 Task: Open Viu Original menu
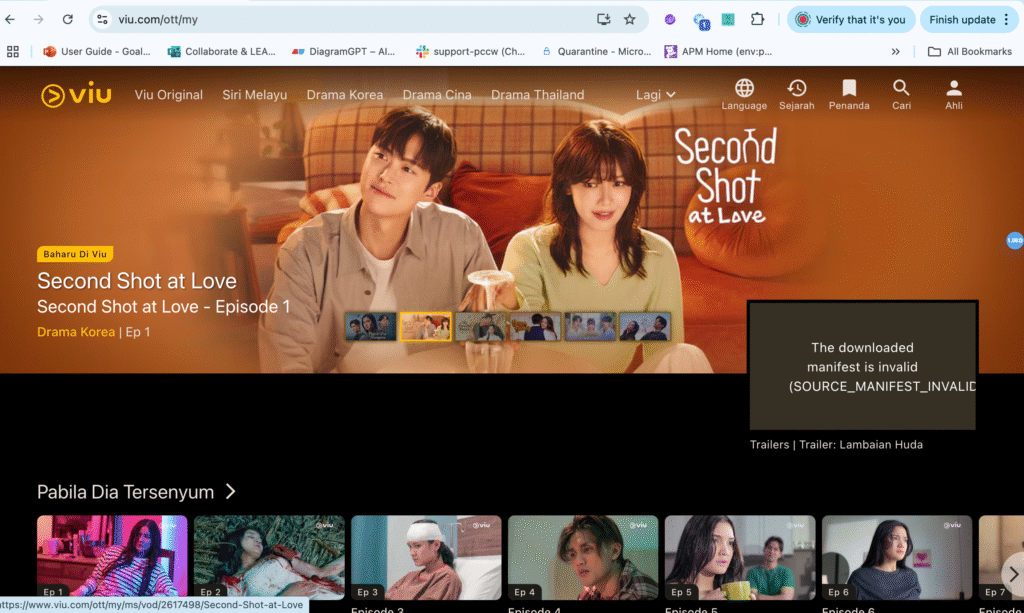[x=168, y=95]
